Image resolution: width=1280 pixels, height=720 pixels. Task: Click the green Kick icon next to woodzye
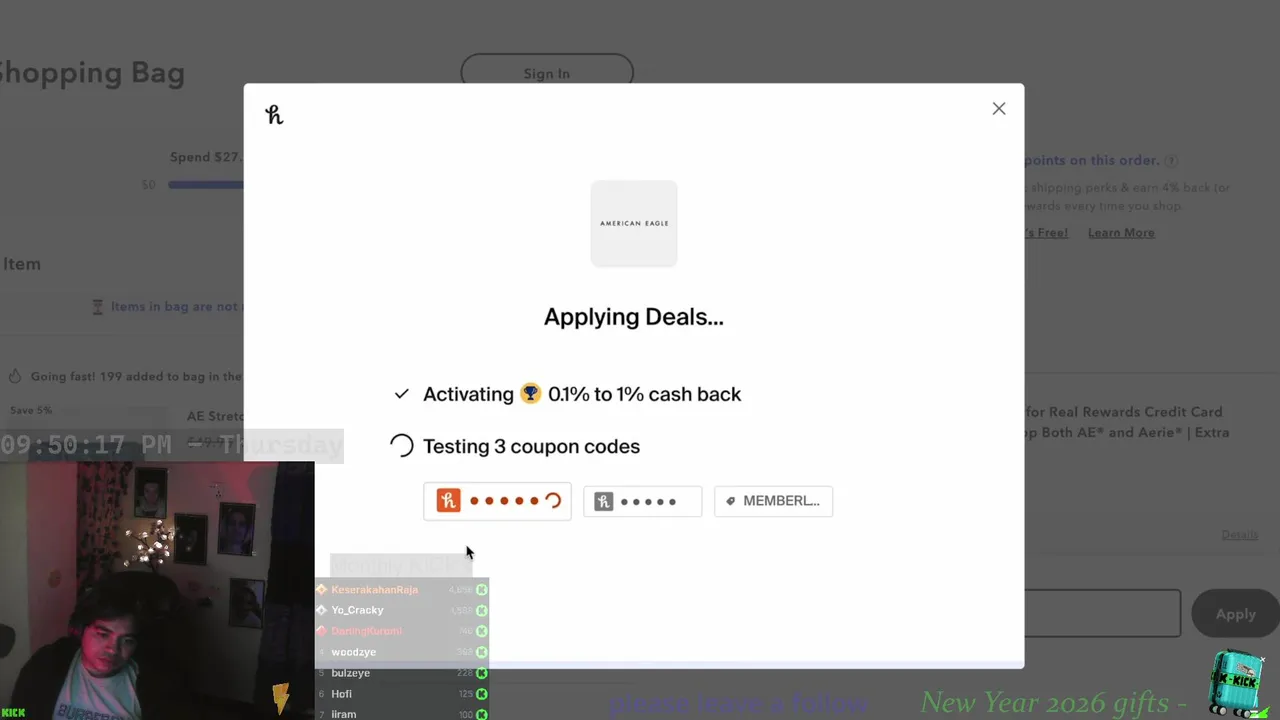[x=481, y=652]
